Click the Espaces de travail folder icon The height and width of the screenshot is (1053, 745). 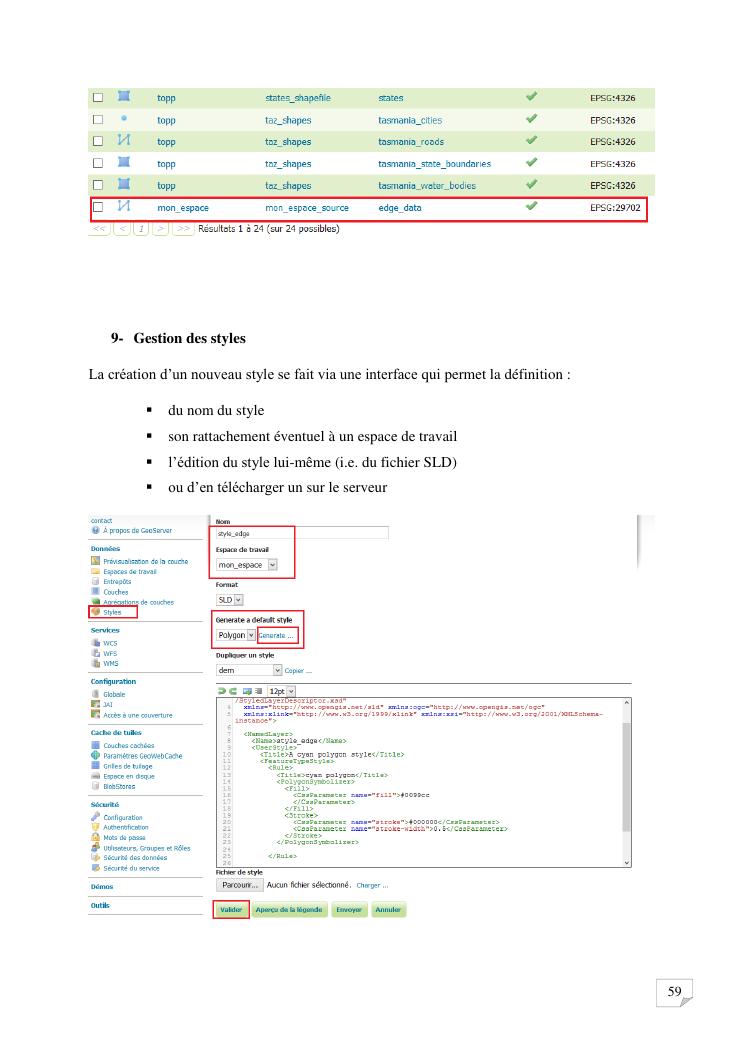[x=96, y=571]
